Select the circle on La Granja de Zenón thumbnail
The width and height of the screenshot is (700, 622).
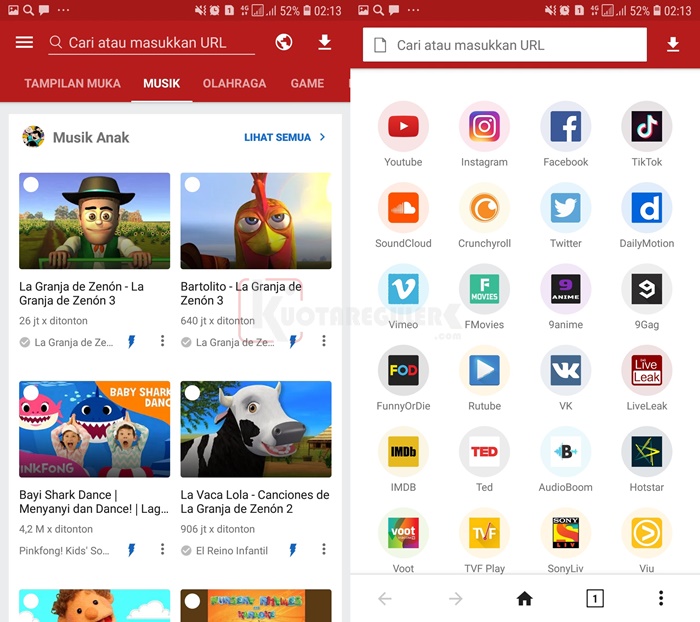31,185
